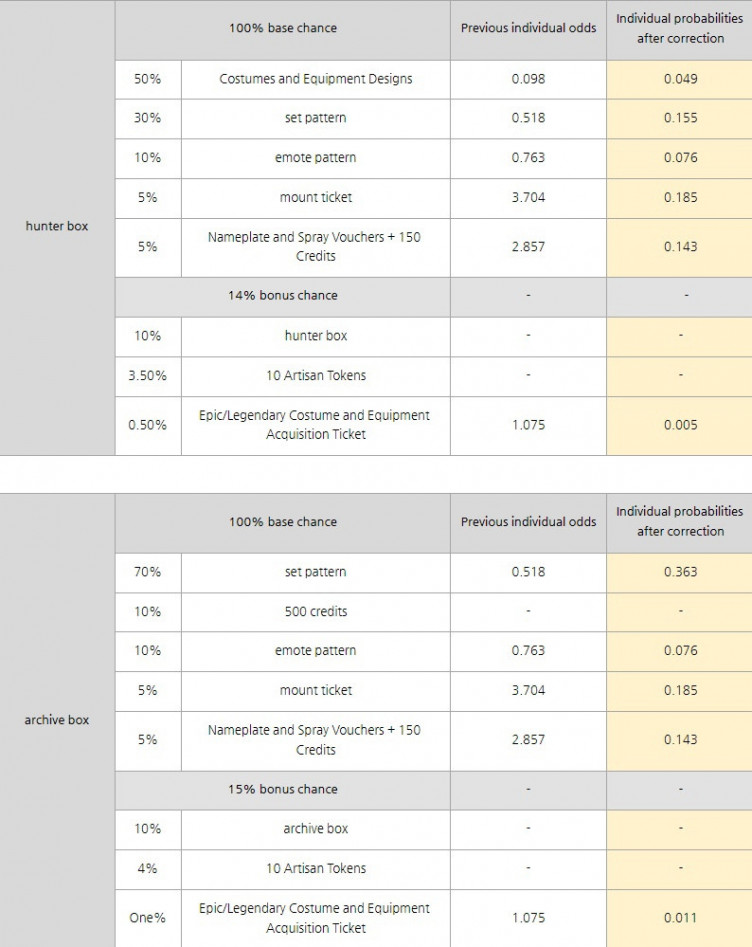752x947 pixels.
Task: Click the archive box row label
Action: pyautogui.click(x=57, y=720)
